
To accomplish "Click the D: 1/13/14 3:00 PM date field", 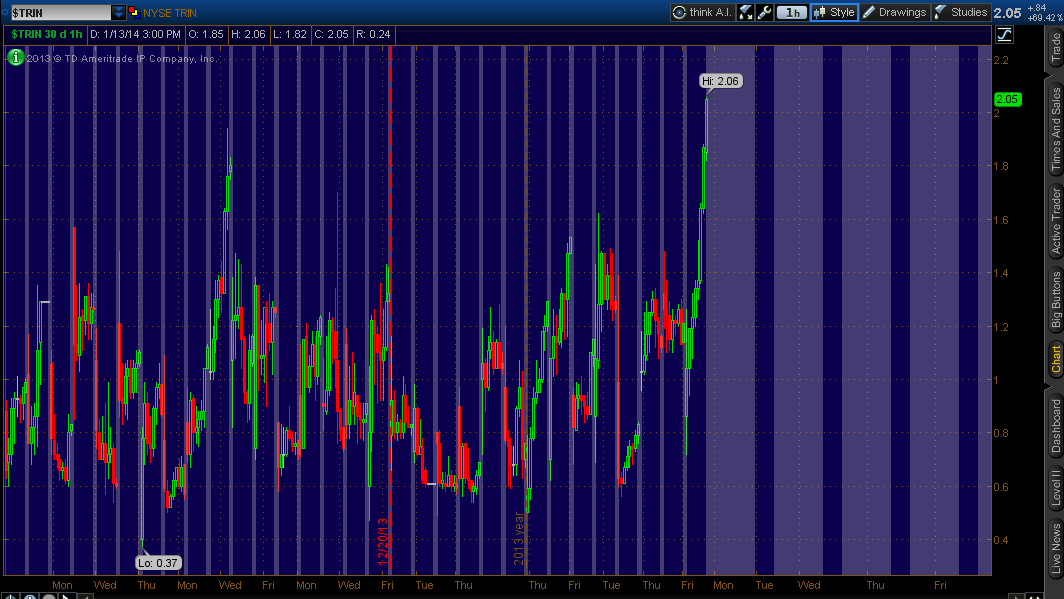I will click(135, 34).
